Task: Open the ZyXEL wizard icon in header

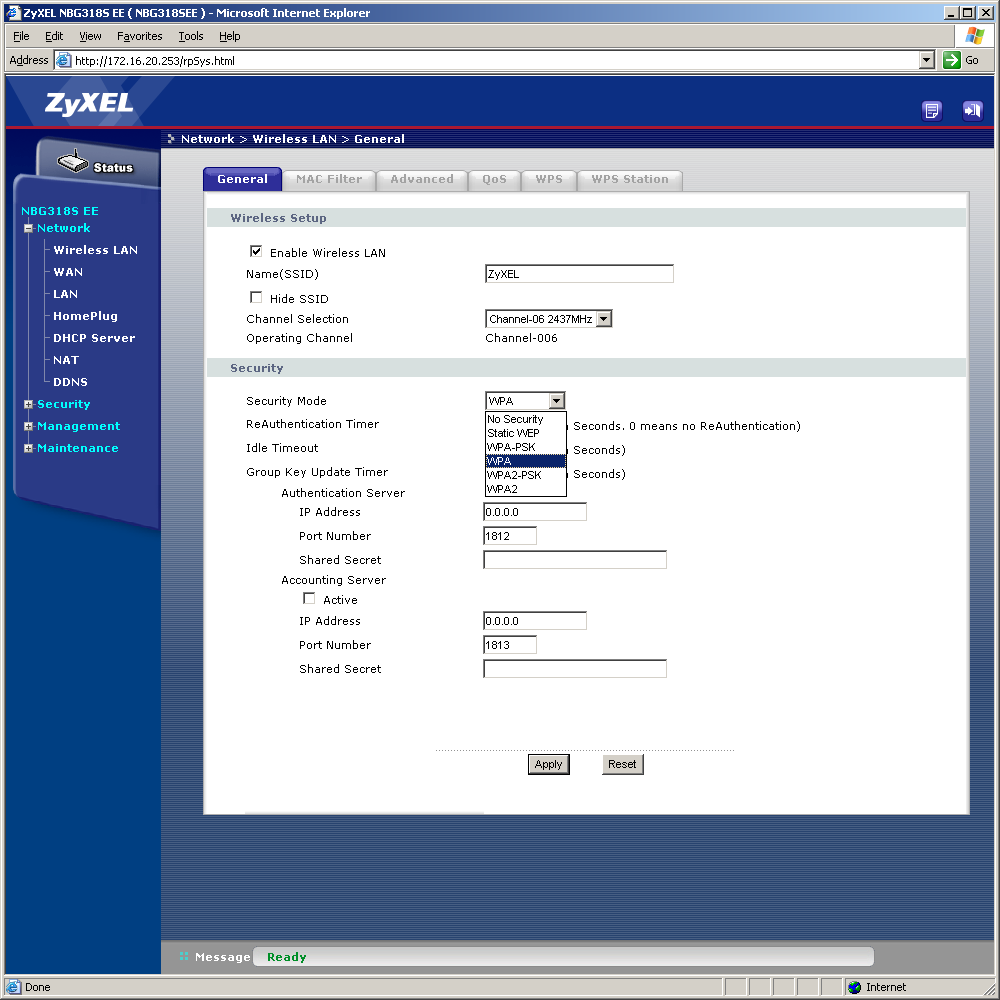Action: 932,111
